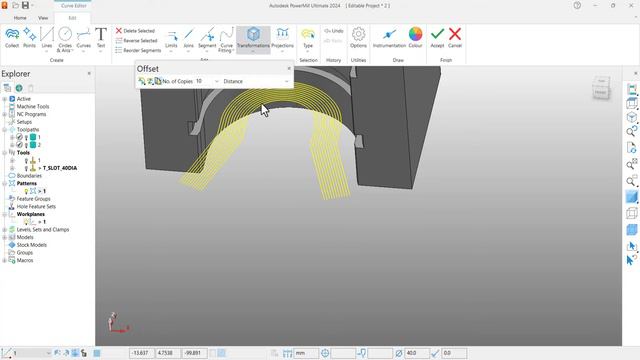Select Feature Groups tree item
Screen dimensions: 640x360
33,199
